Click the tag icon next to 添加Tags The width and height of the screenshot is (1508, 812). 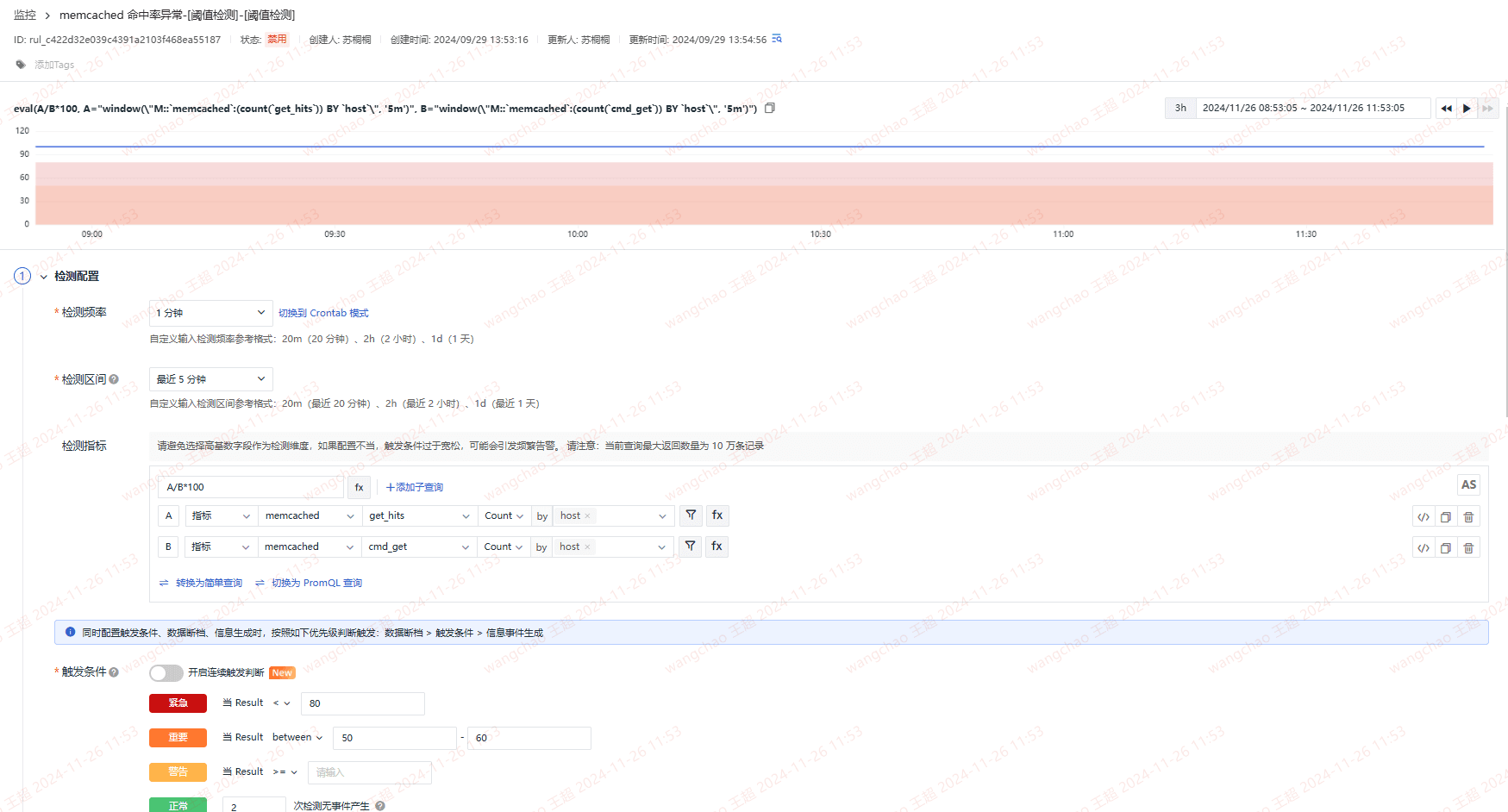pyautogui.click(x=21, y=65)
